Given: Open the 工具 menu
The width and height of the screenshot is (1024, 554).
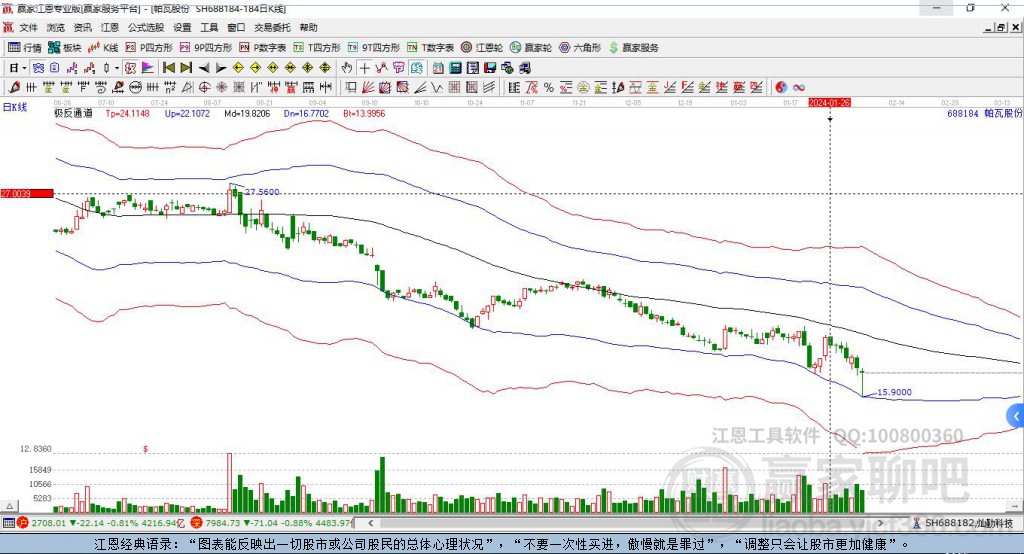Looking at the screenshot, I should click(x=209, y=27).
